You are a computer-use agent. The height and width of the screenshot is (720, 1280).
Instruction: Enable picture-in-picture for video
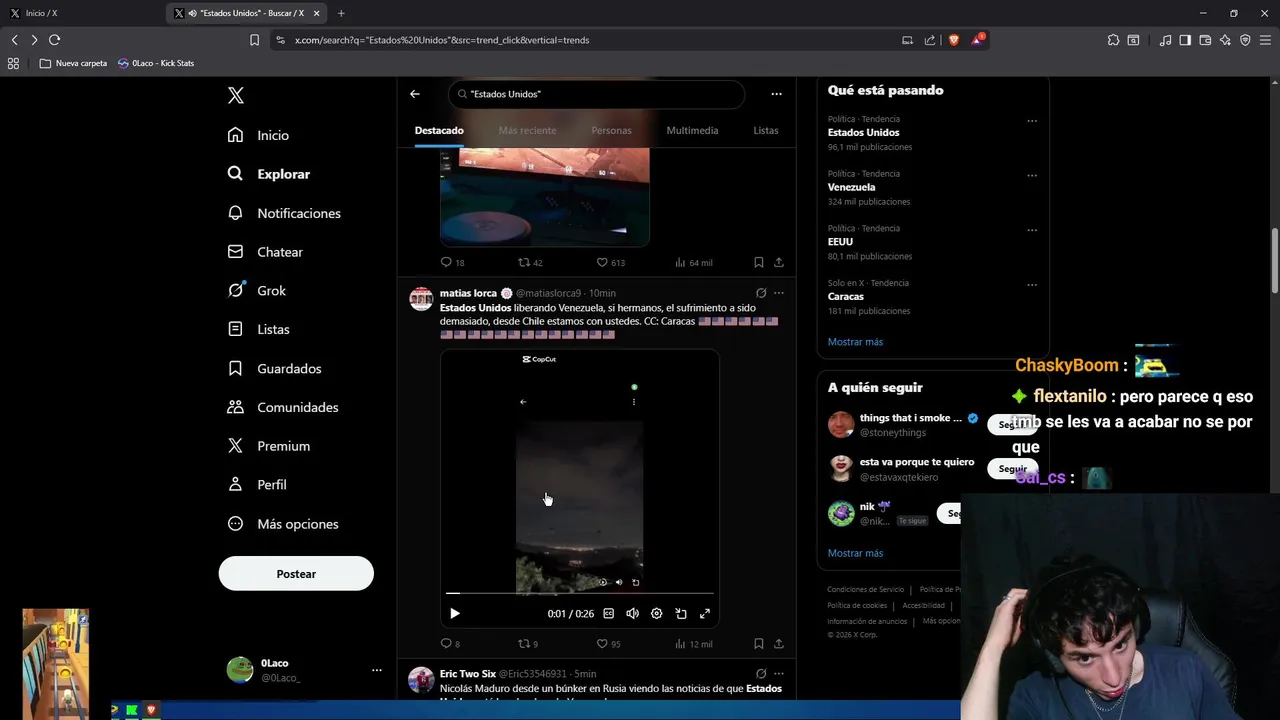coord(681,614)
